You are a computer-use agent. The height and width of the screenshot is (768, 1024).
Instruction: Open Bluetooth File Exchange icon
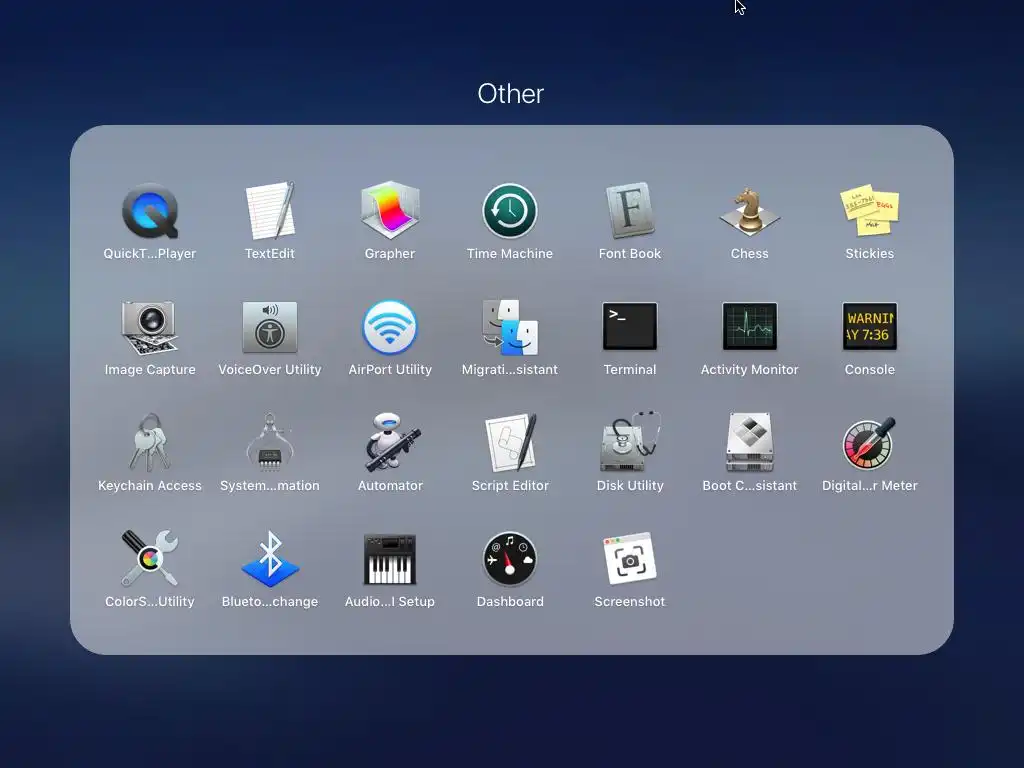point(270,558)
